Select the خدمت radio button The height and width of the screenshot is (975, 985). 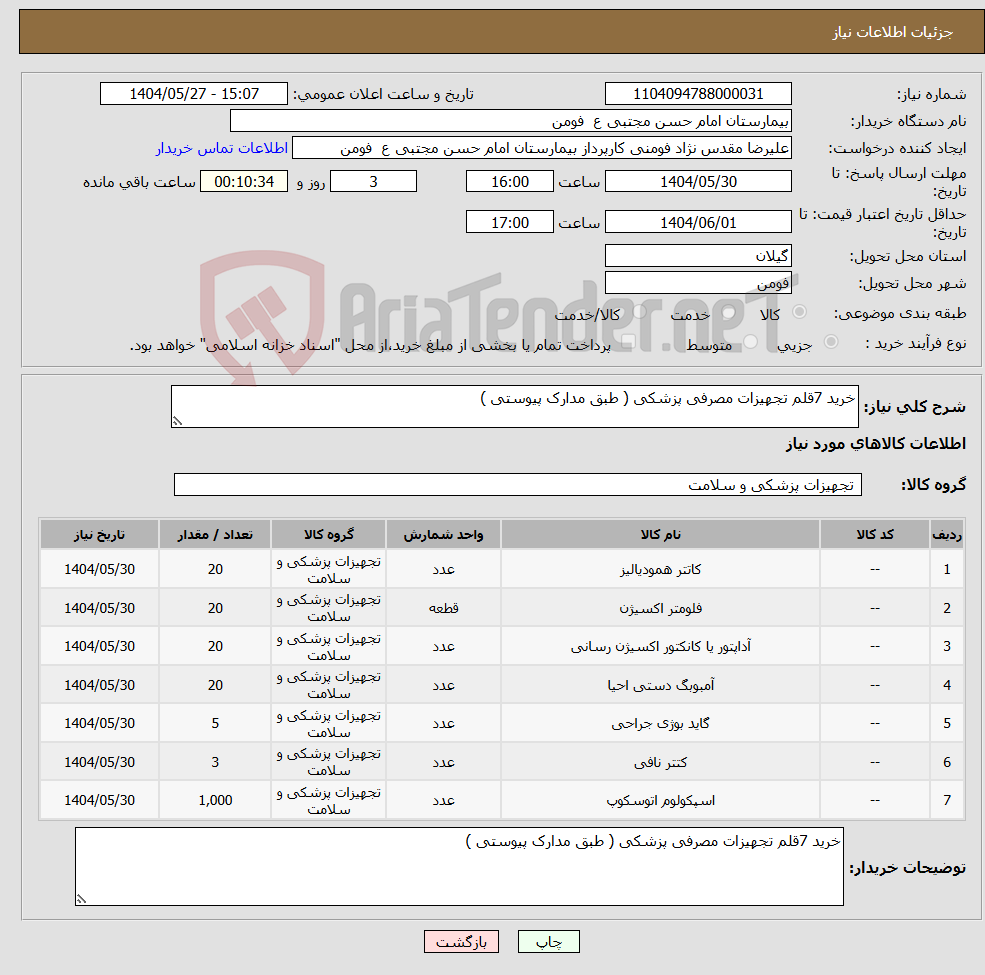(x=727, y=313)
